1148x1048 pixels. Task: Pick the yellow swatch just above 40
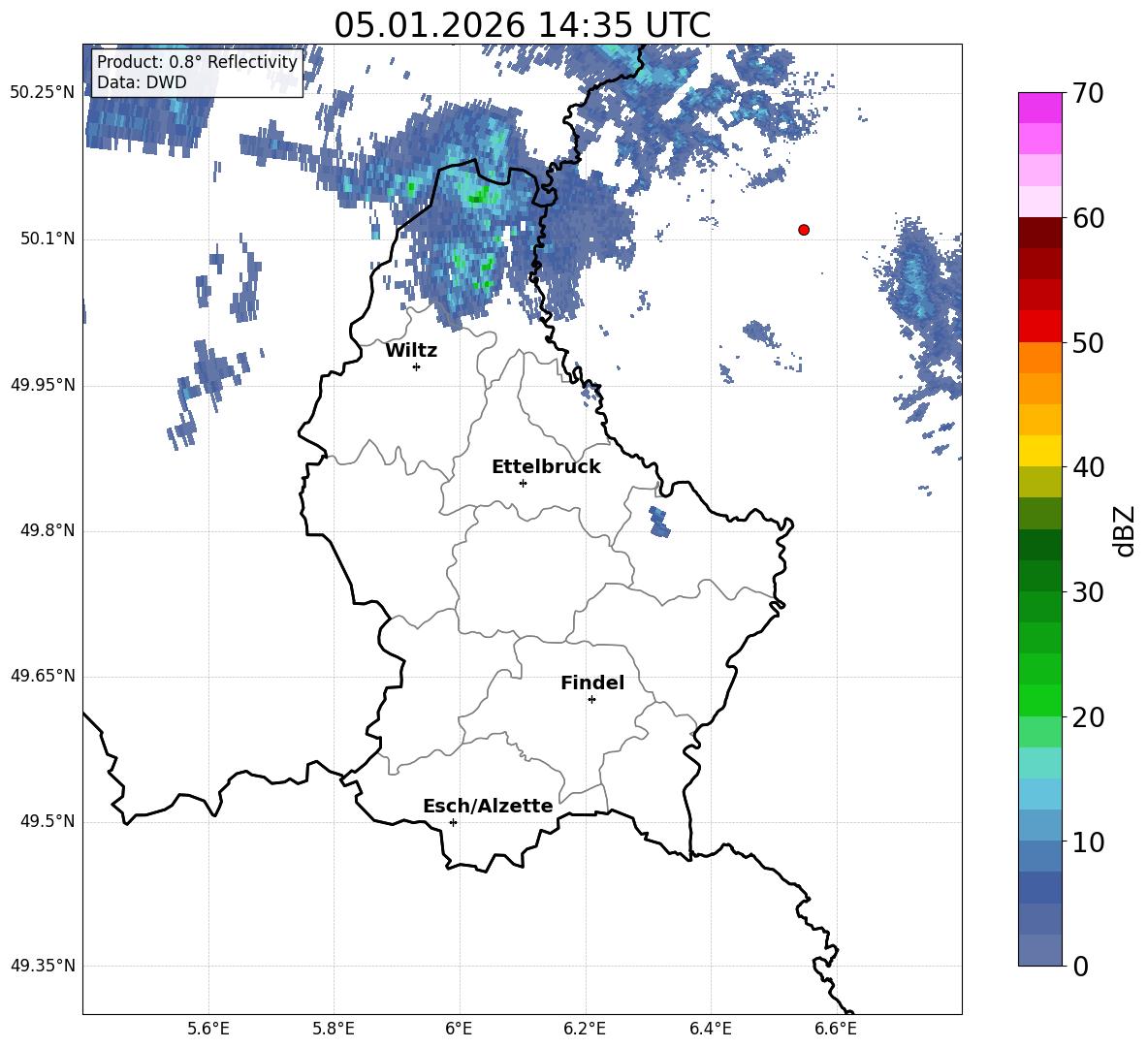1040,451
